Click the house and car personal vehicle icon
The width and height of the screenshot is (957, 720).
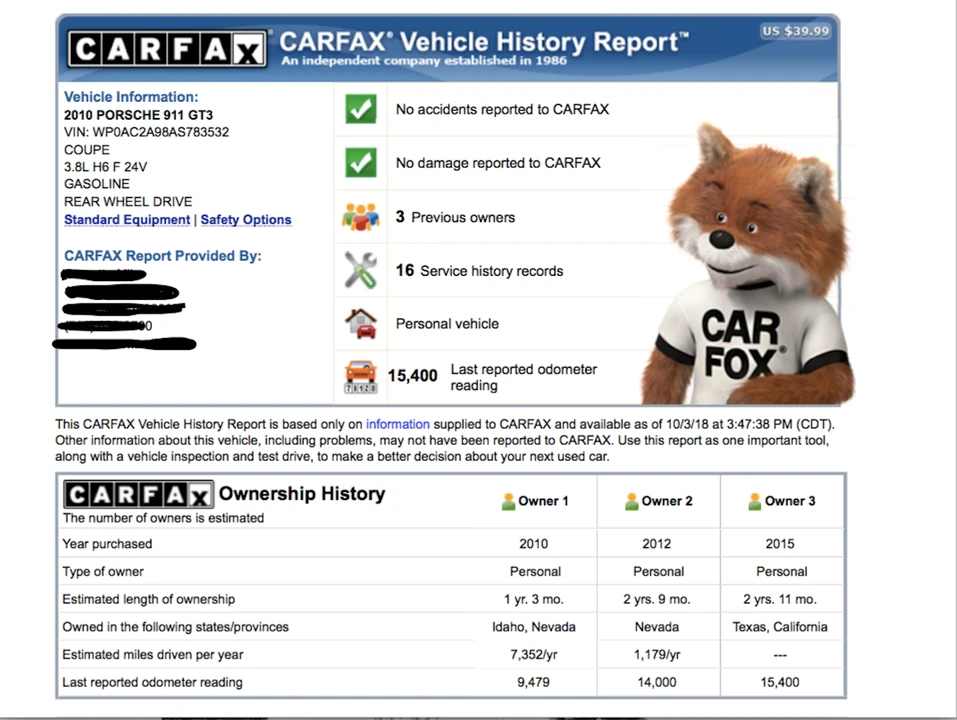(x=361, y=323)
